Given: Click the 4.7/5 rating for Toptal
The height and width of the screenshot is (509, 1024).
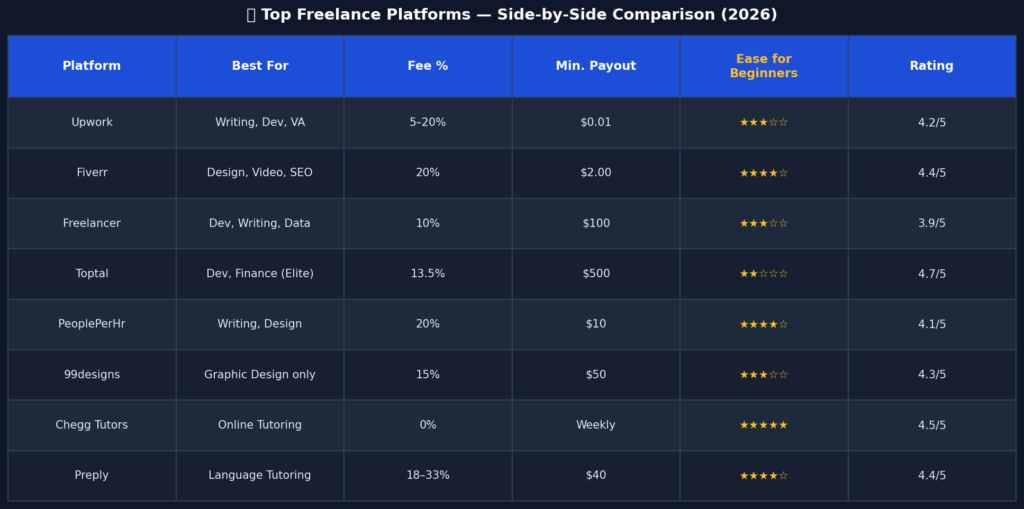Looking at the screenshot, I should click(x=932, y=274).
